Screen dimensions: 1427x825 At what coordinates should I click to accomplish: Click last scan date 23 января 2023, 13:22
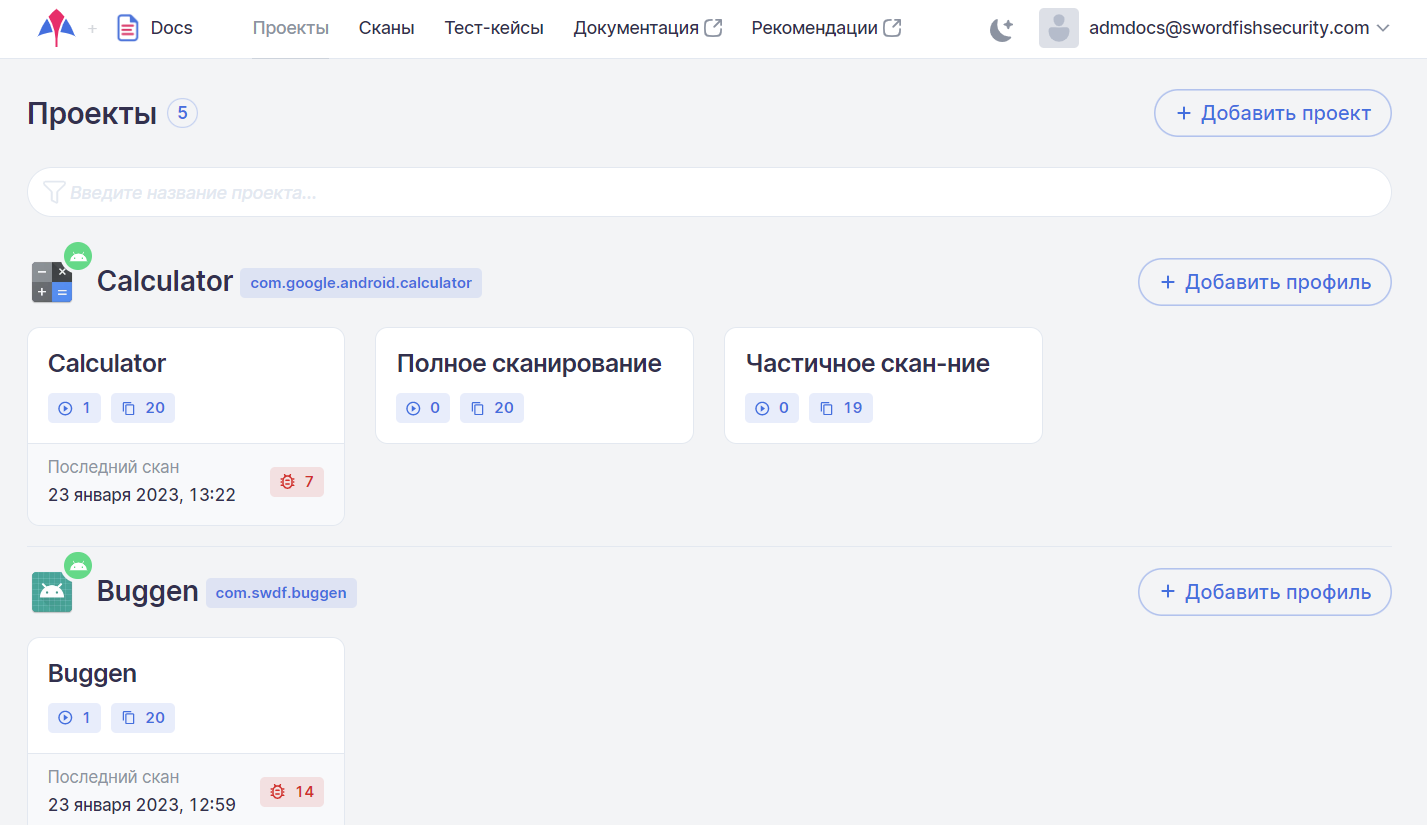(142, 494)
